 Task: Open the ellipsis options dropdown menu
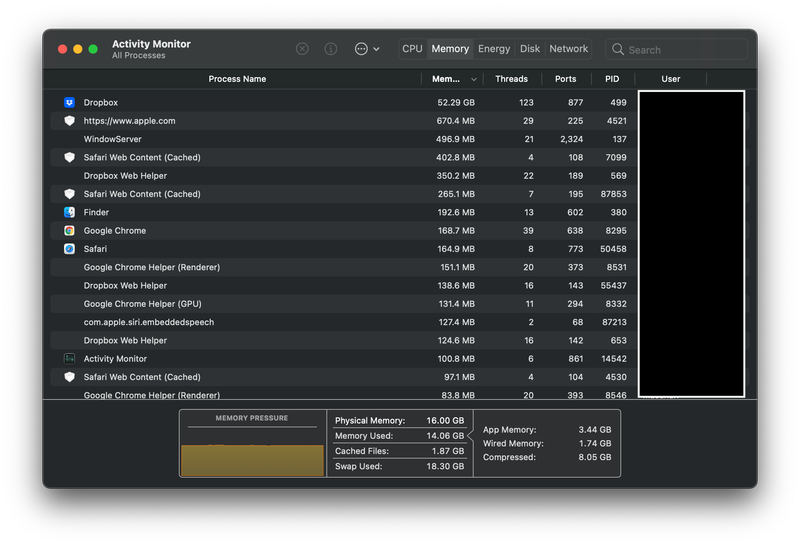click(367, 49)
